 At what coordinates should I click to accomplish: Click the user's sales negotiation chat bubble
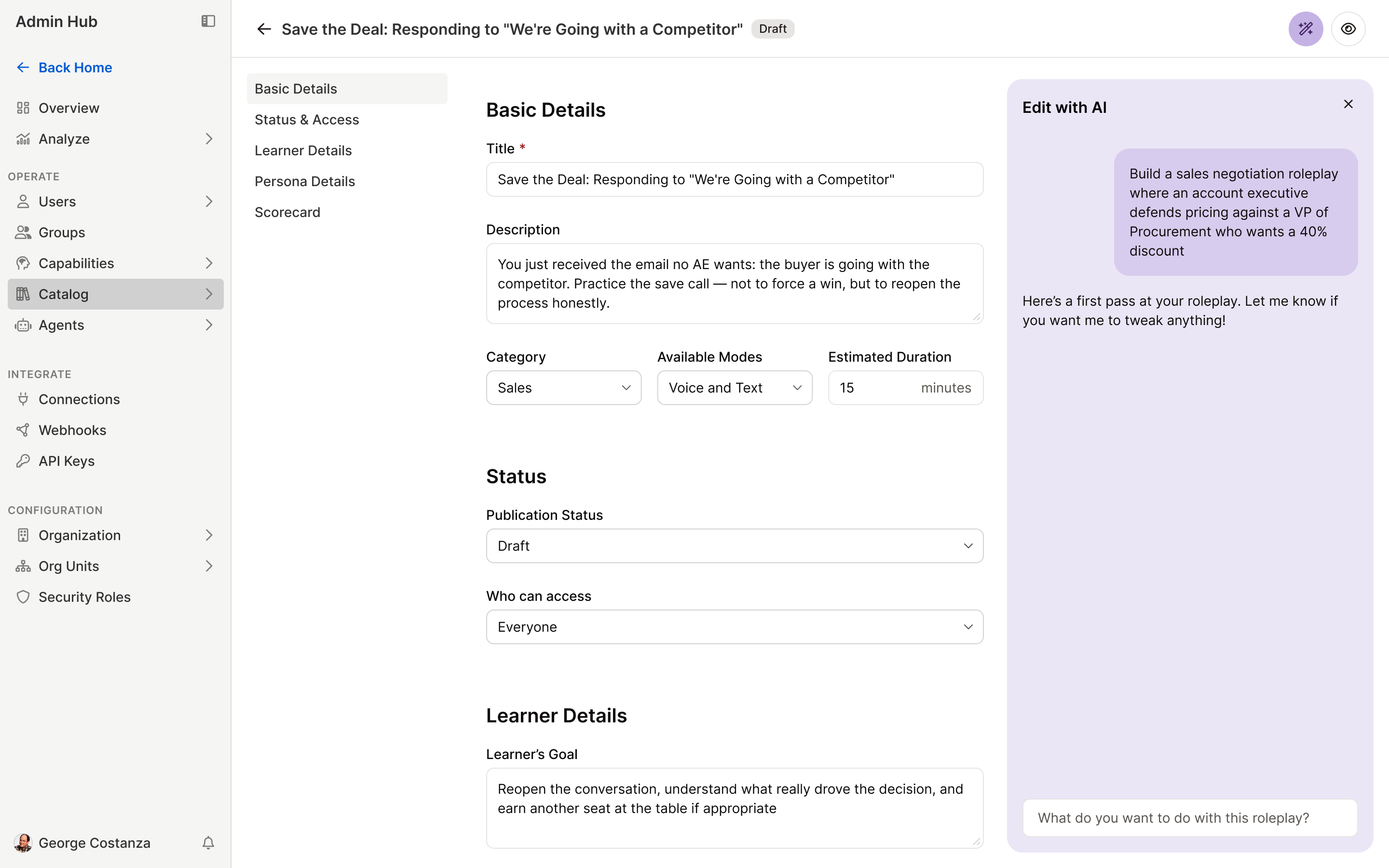pos(1236,212)
